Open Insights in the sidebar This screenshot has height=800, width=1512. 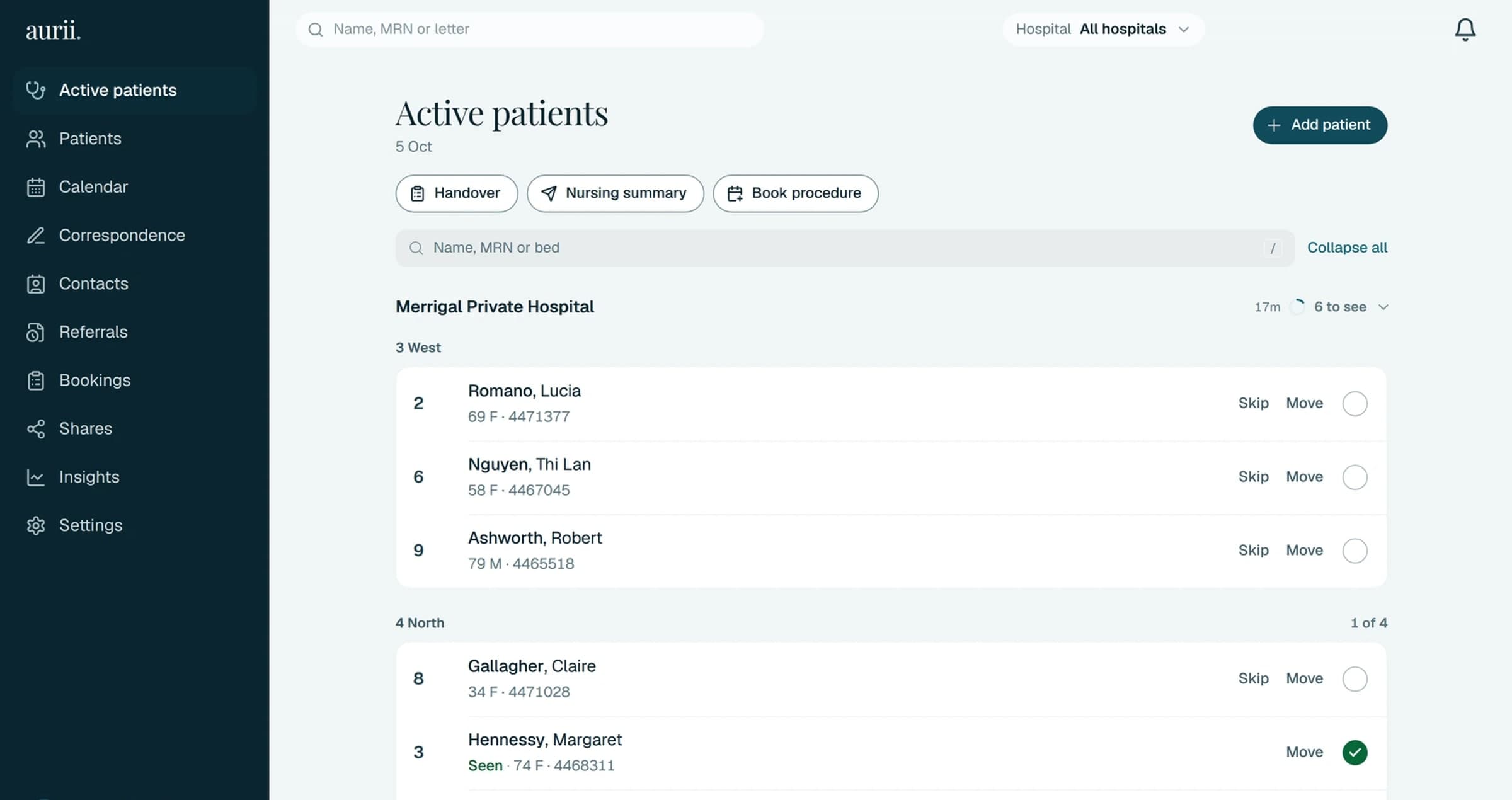(134, 477)
